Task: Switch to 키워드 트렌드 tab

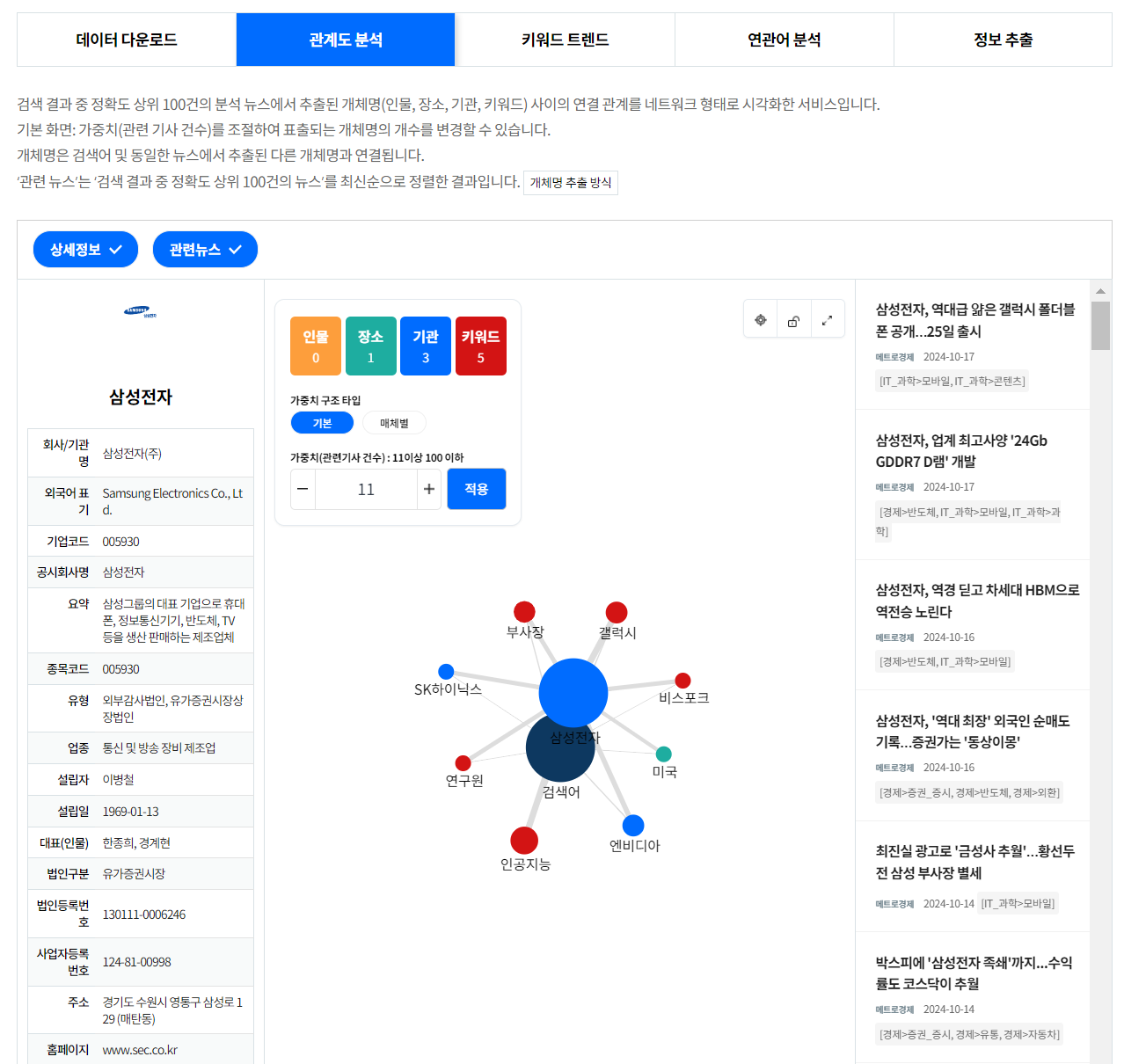Action: [x=565, y=40]
